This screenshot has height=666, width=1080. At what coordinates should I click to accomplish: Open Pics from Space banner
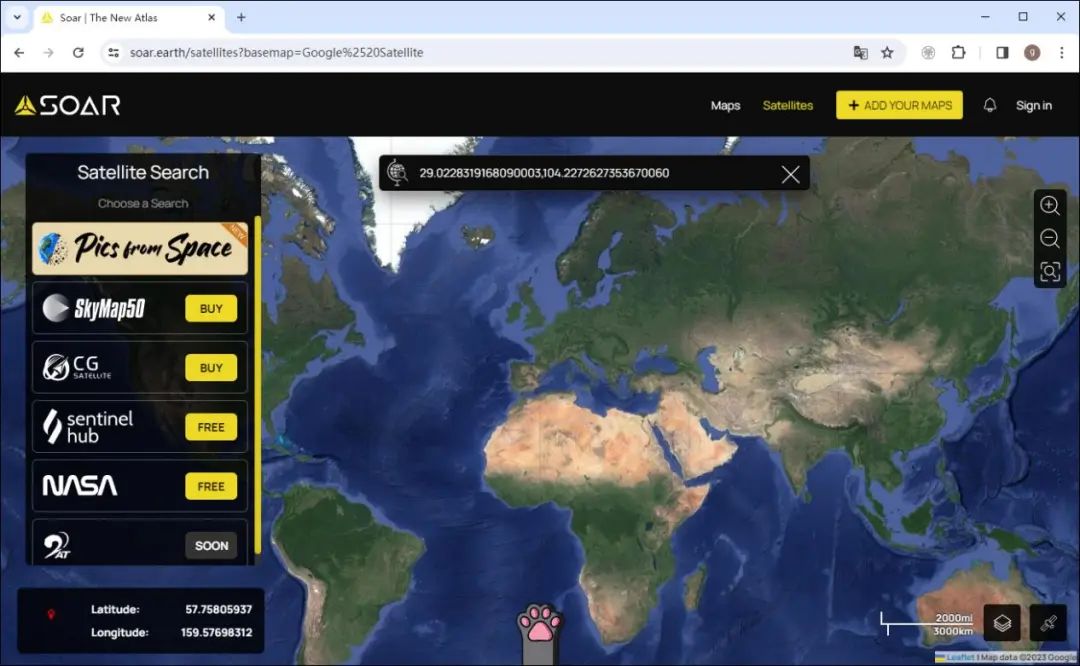pos(140,248)
